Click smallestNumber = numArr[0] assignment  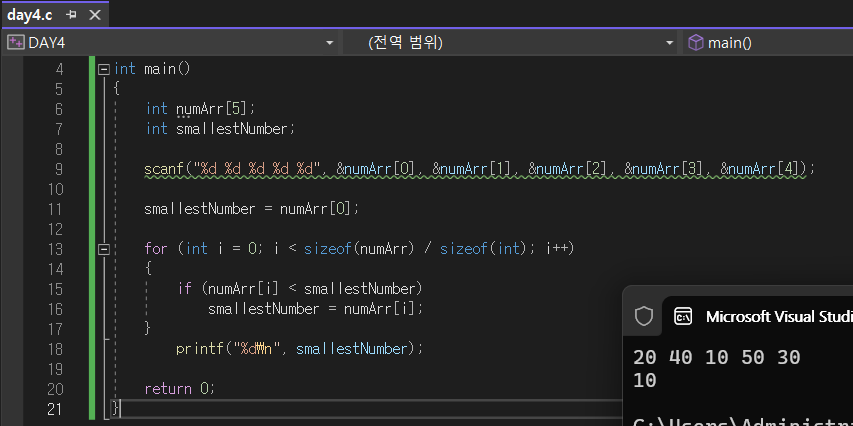[252, 209]
